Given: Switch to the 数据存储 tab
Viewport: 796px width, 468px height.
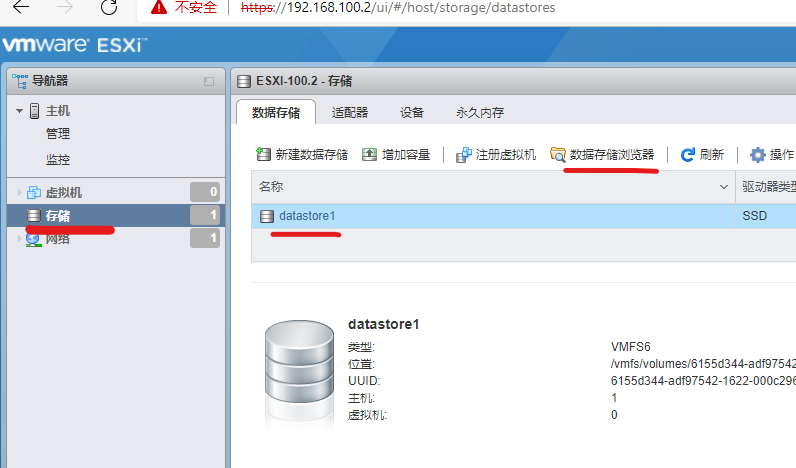Looking at the screenshot, I should coord(276,113).
